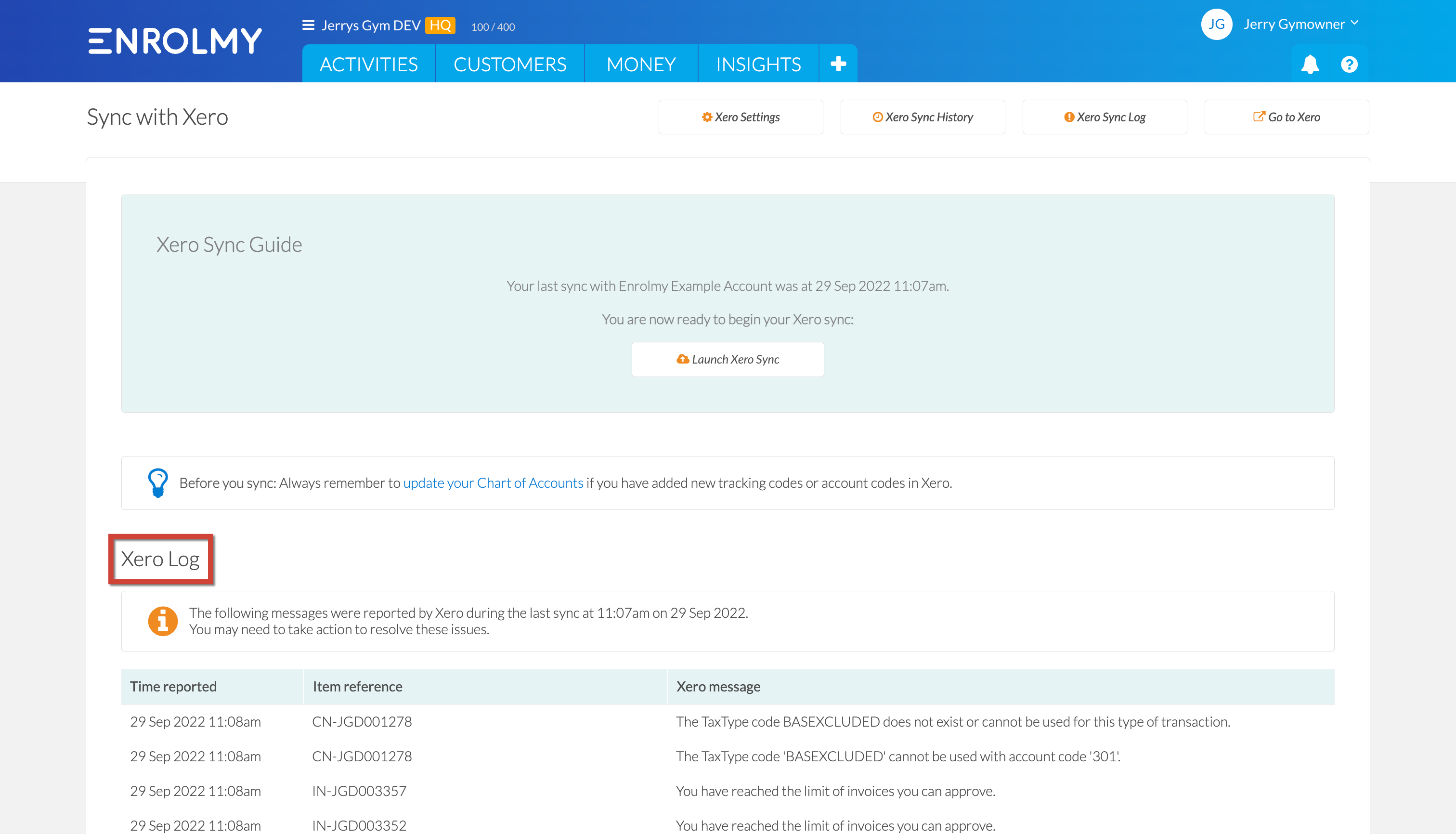Open the Xero Sync Log
Screen dimensions: 1456x834
click(x=1105, y=117)
